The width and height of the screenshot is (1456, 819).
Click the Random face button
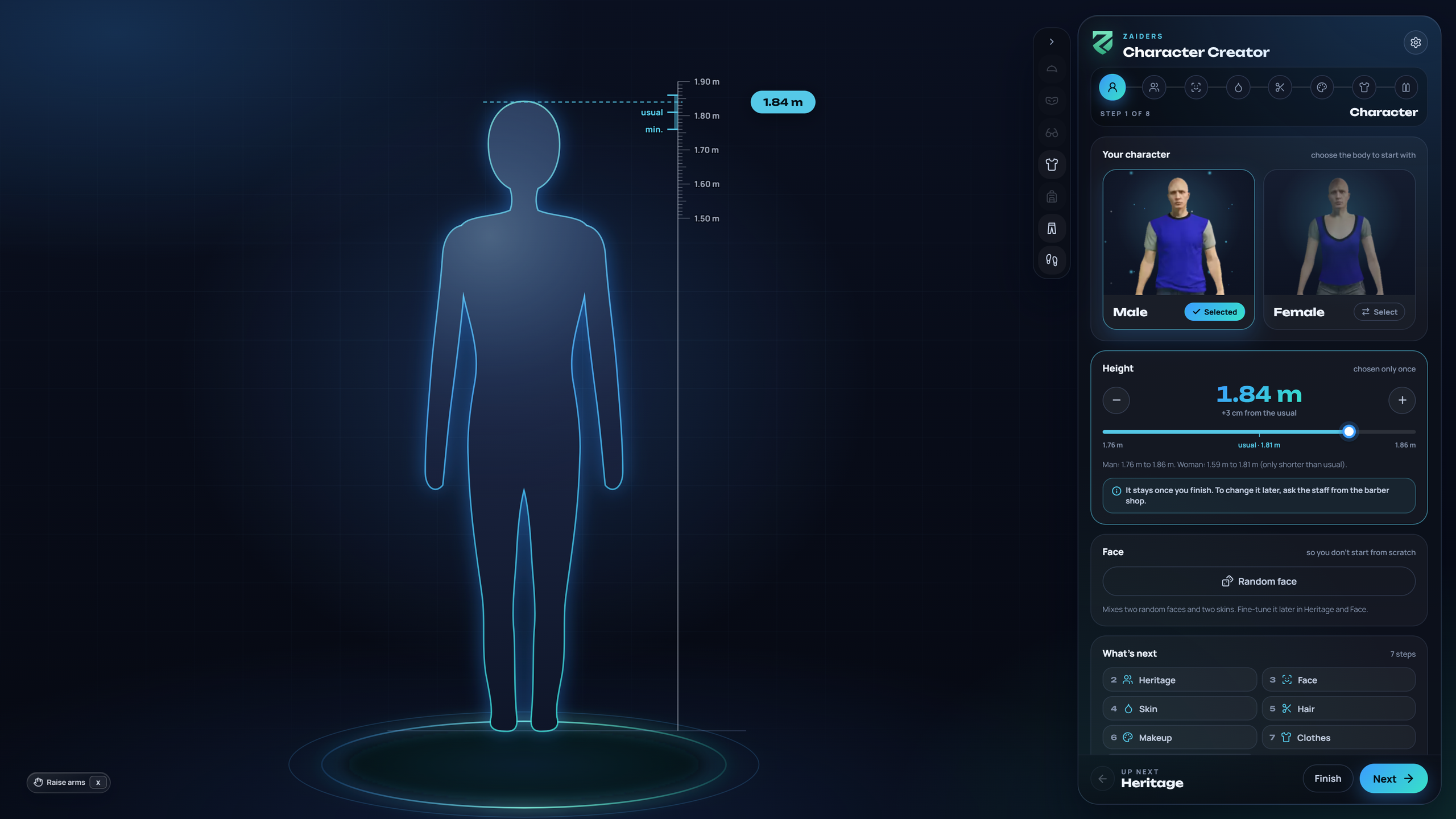(x=1259, y=581)
